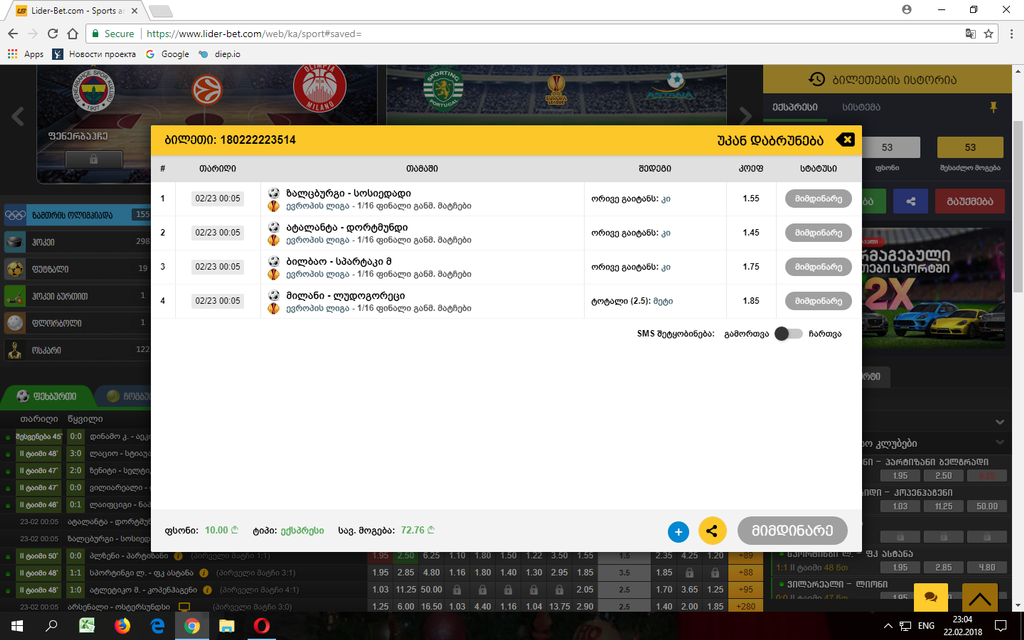1024x640 pixels.
Task: Click the უკან დაბრუნება back label
Action: tap(770, 140)
